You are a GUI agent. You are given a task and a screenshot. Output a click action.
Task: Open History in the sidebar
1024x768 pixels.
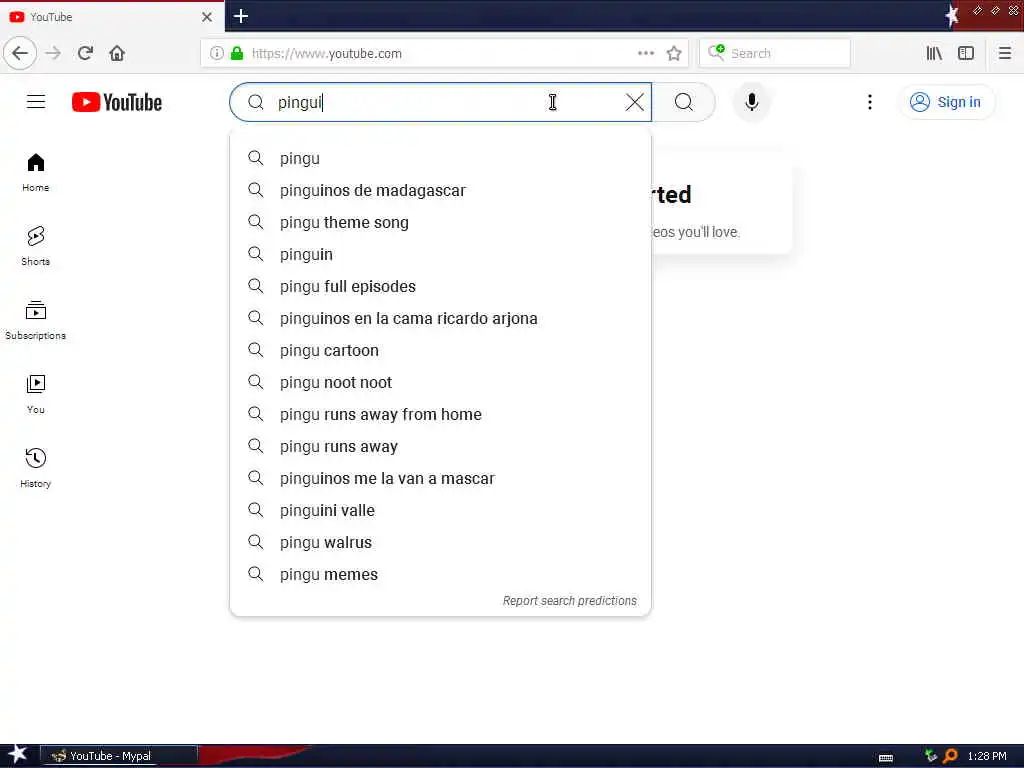(x=36, y=468)
